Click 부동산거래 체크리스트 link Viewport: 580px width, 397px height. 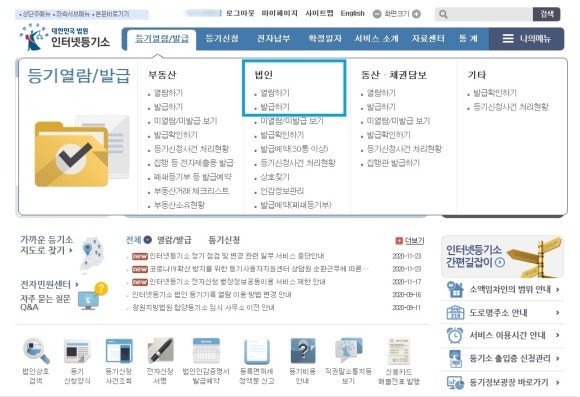click(x=191, y=191)
